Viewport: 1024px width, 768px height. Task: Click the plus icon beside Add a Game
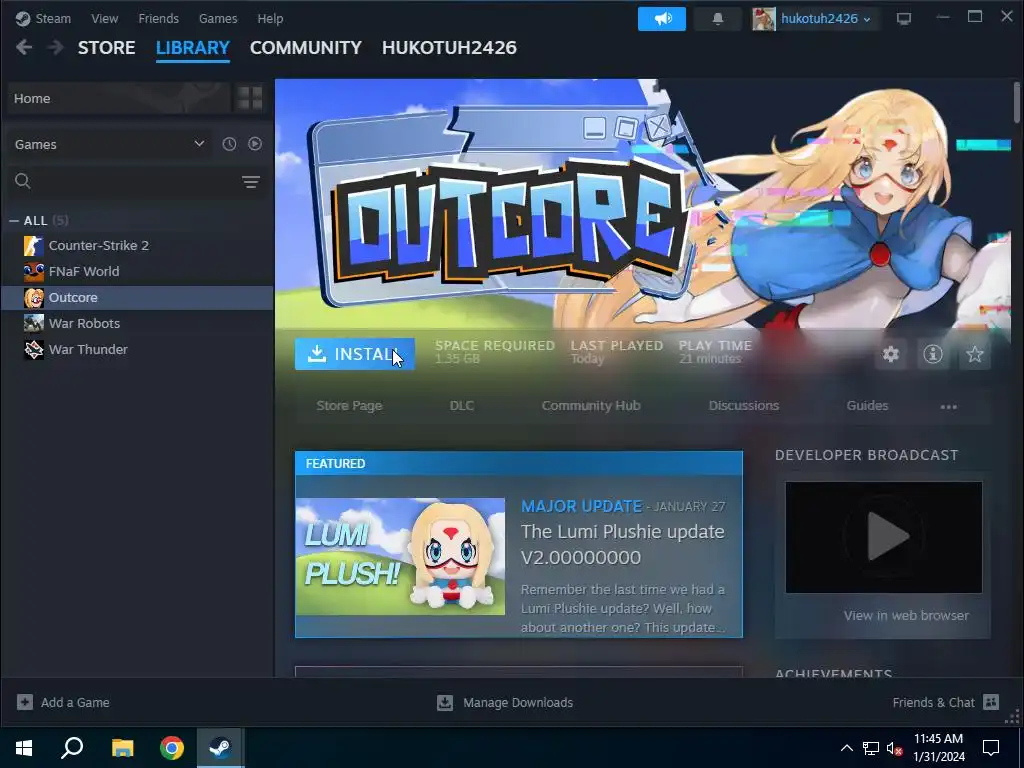point(25,702)
